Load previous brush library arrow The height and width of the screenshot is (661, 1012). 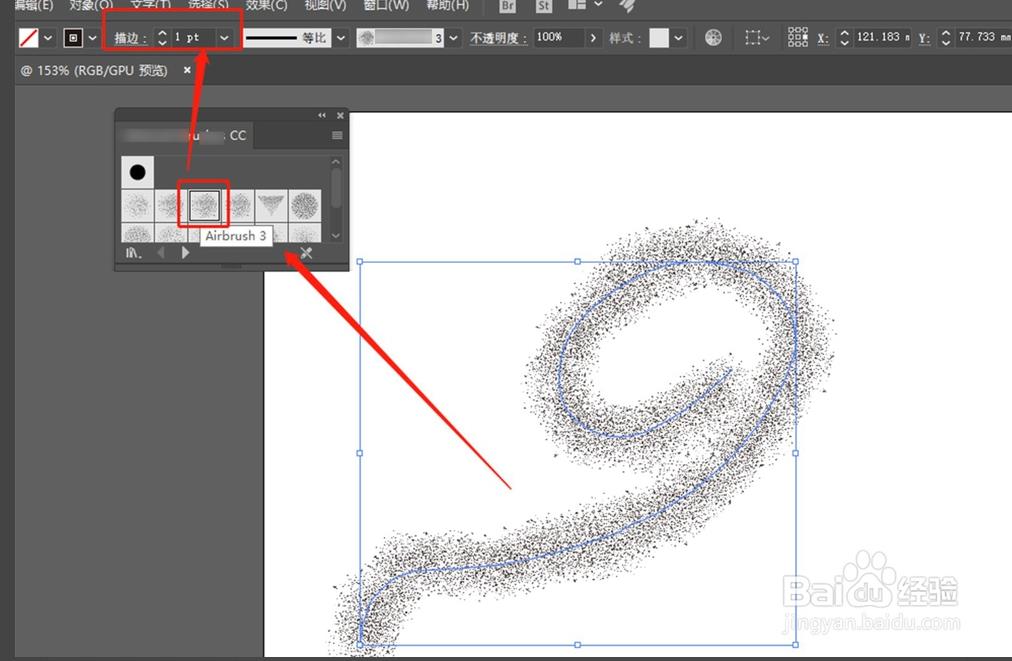[x=161, y=252]
